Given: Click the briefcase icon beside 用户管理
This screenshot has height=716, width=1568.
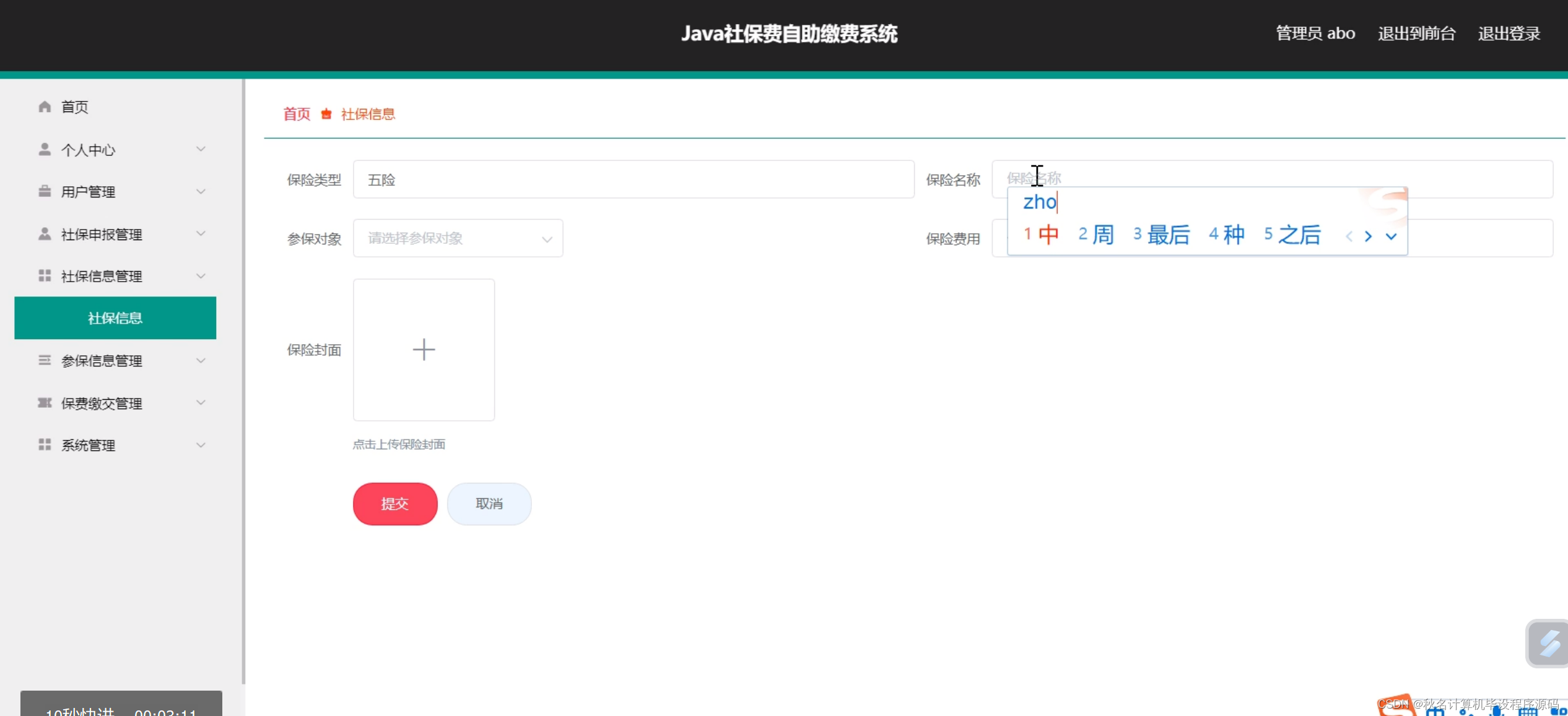Looking at the screenshot, I should tap(44, 191).
